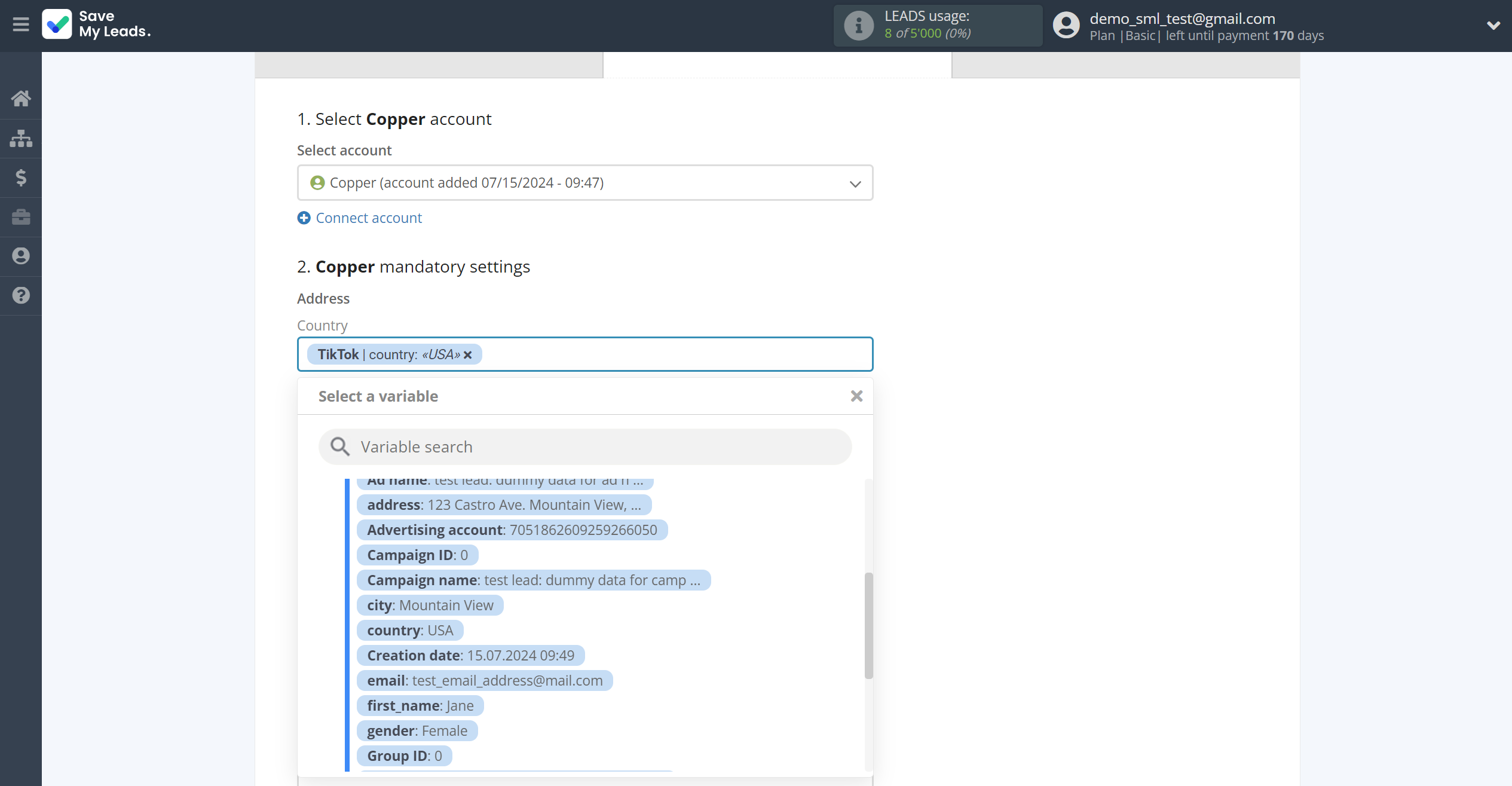Select the country USA variable

(410, 631)
